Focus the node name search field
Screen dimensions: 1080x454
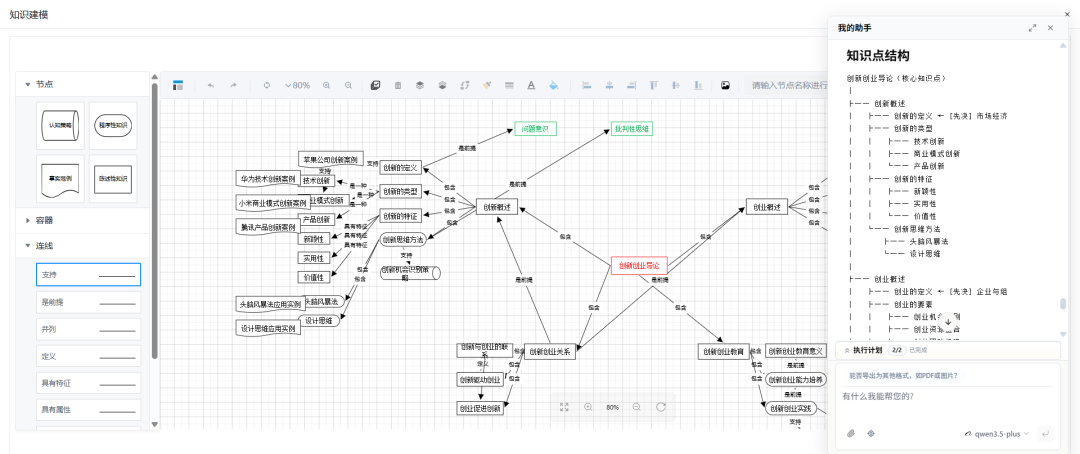pyautogui.click(x=789, y=85)
